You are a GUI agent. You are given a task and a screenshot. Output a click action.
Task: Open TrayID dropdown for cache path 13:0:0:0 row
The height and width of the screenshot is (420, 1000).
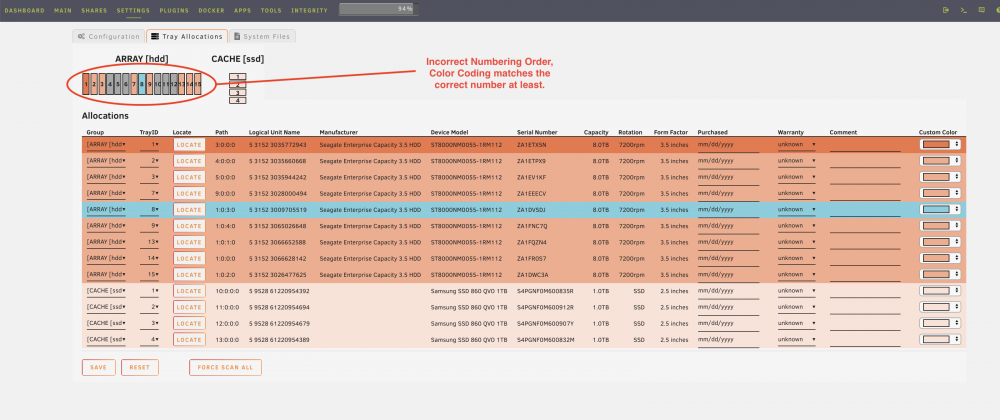click(150, 340)
